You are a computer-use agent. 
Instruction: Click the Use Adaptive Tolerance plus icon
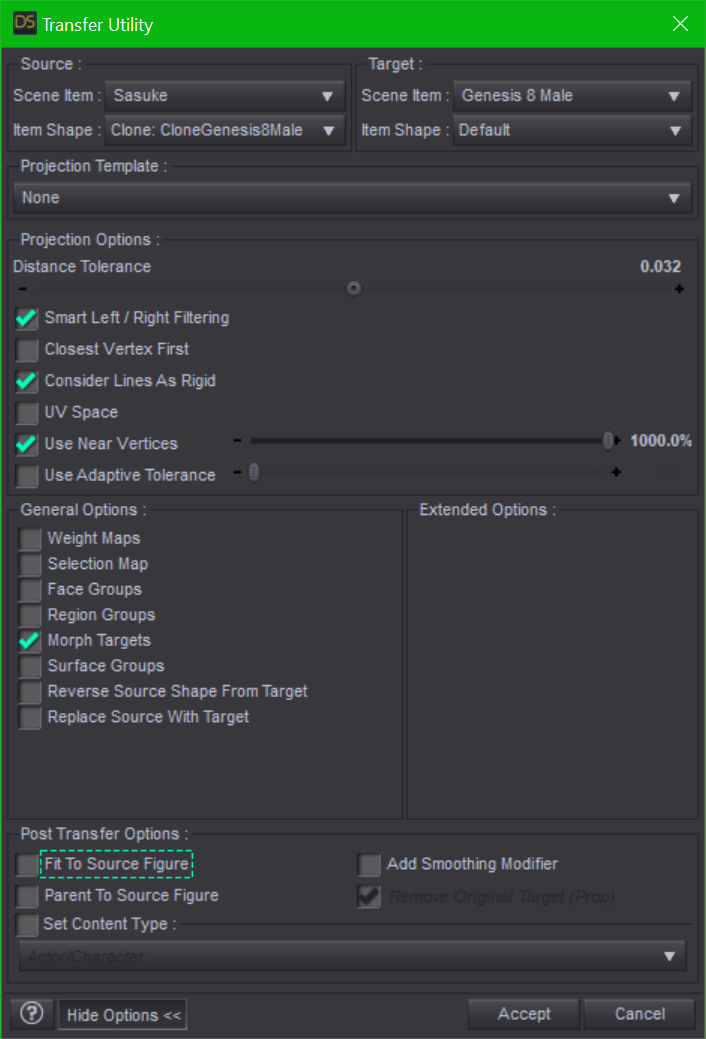[x=616, y=472]
